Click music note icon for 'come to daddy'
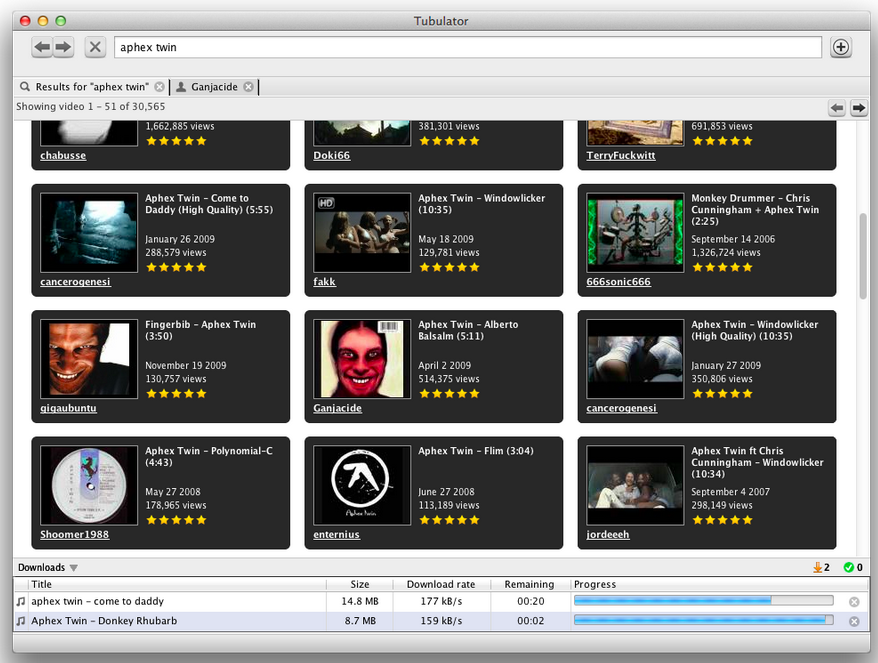 click(21, 601)
